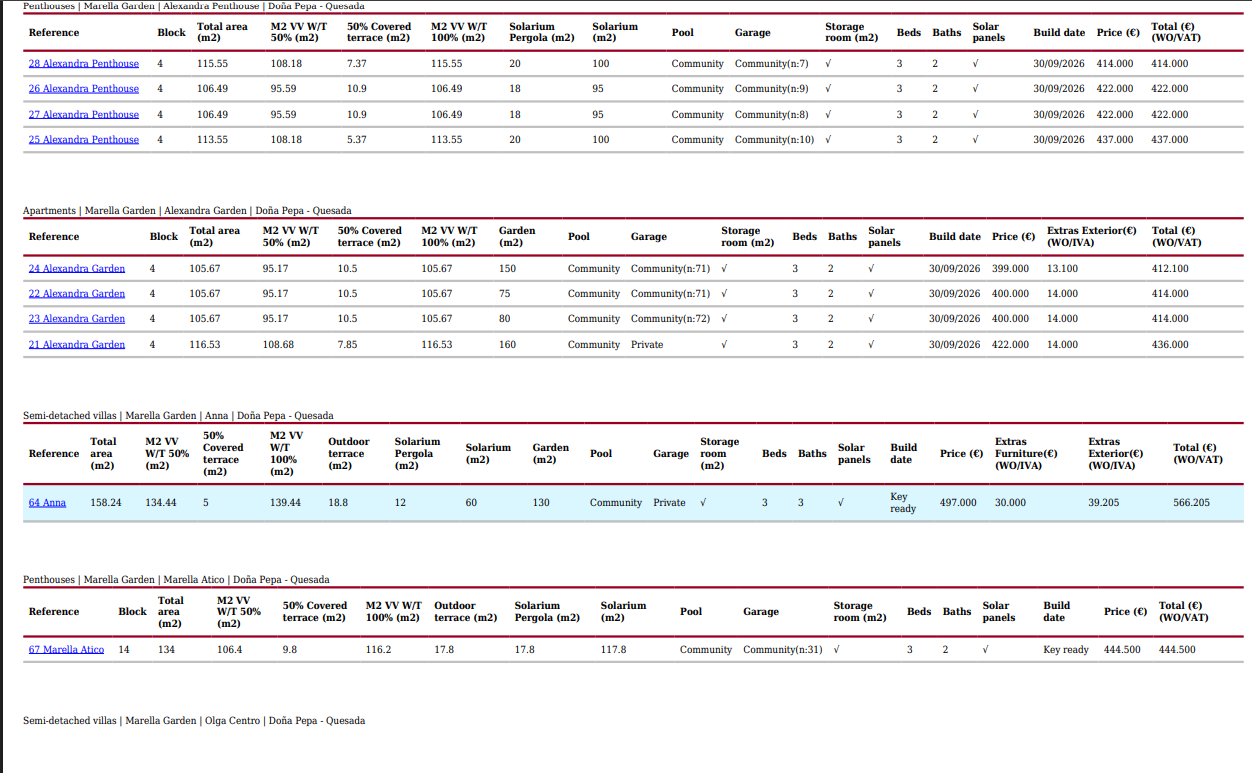Viewport: 1252px width, 773px height.
Task: Click the 67 Marella Atico link
Action: click(66, 650)
